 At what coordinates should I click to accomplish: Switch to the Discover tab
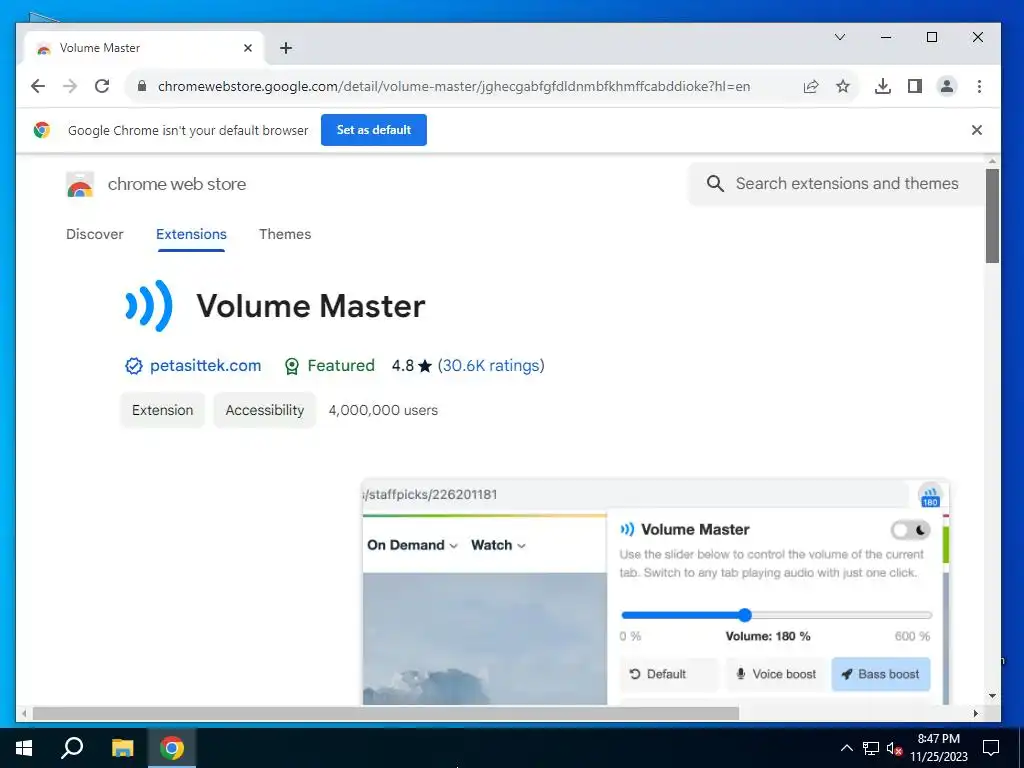[95, 234]
